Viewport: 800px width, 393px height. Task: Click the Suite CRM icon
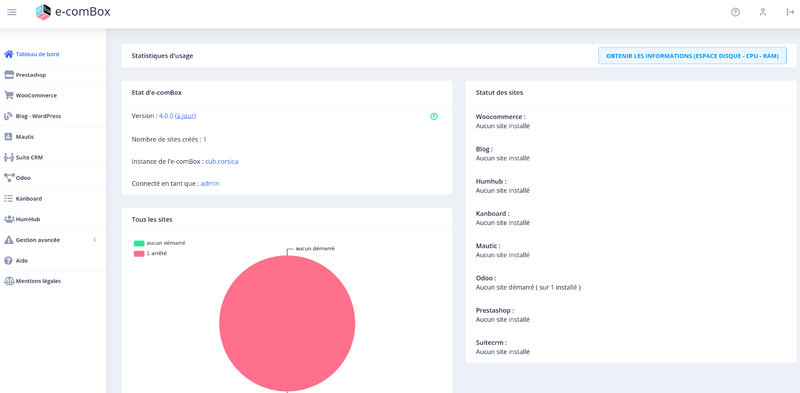(x=9, y=158)
